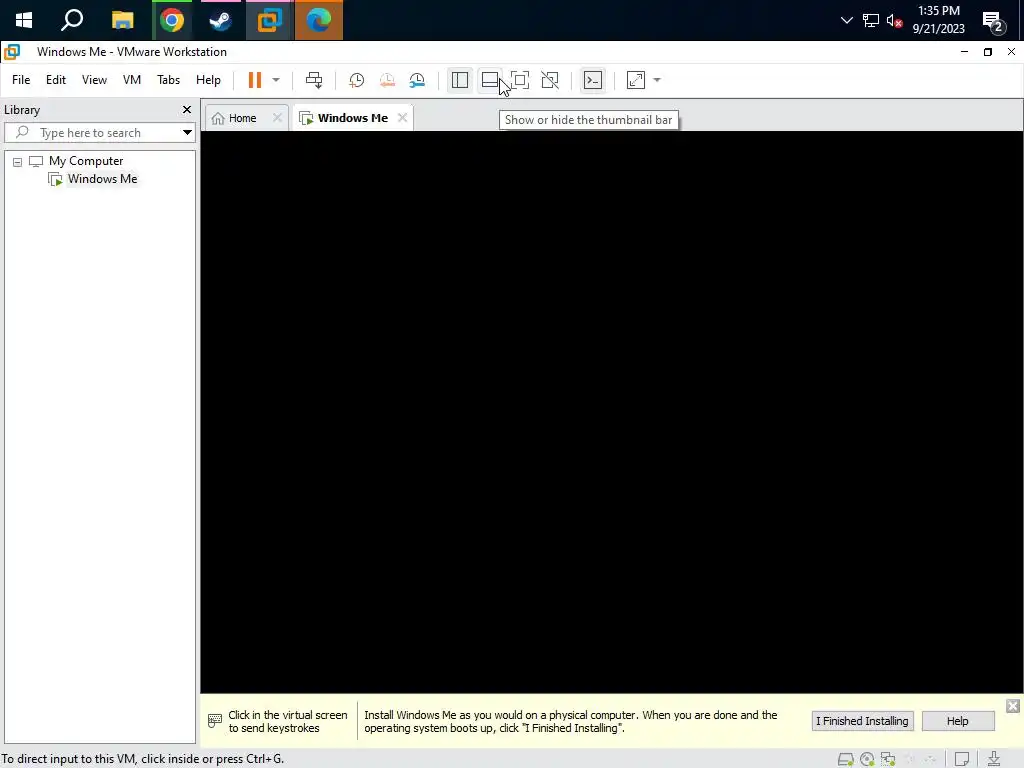Click the stretch guest display icon
Image resolution: width=1024 pixels, height=768 pixels.
point(635,80)
